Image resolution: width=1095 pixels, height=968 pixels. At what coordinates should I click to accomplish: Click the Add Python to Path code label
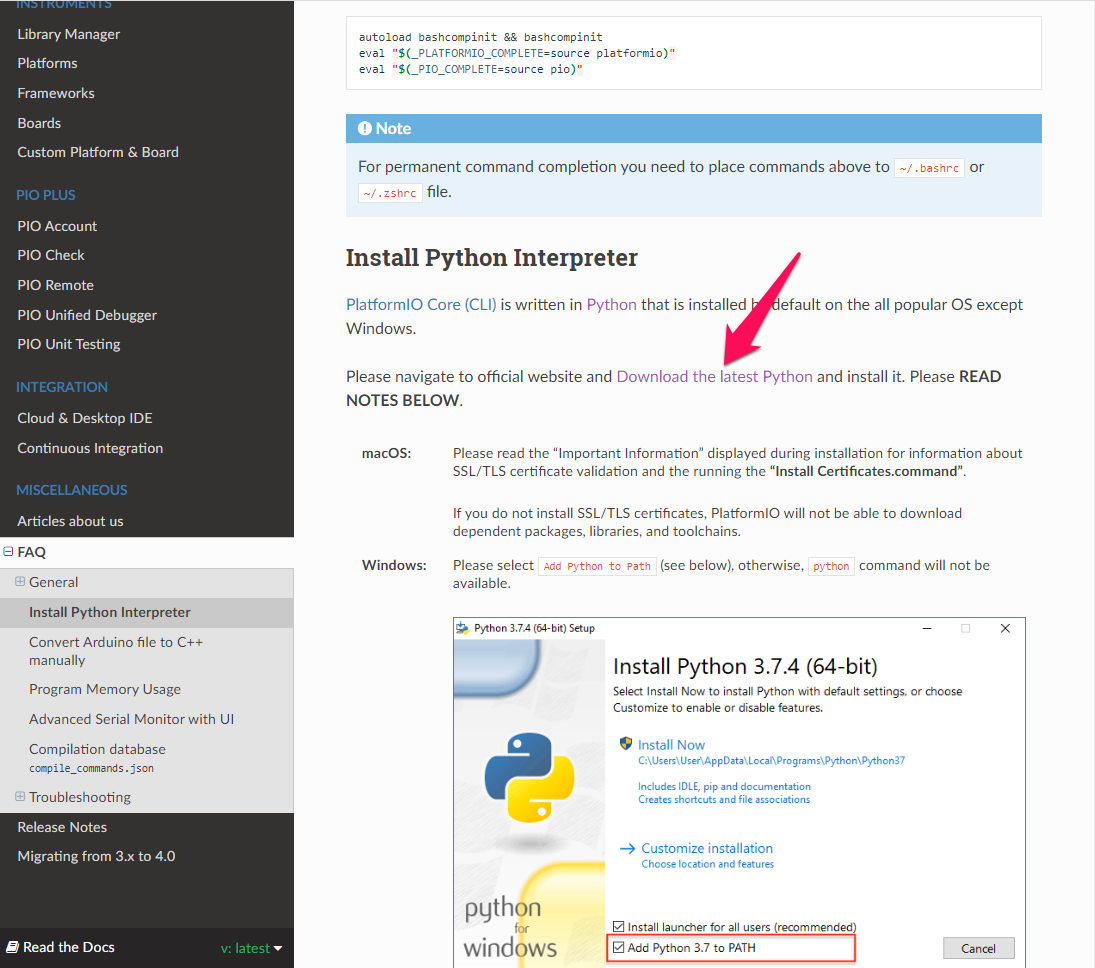pyautogui.click(x=597, y=566)
